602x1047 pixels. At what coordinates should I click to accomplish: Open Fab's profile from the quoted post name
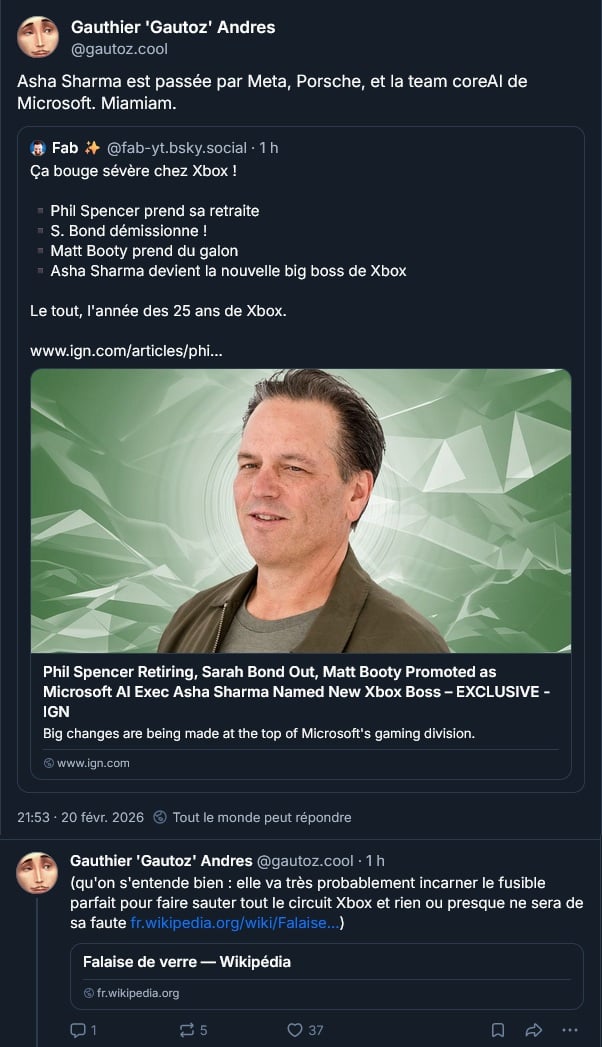(x=65, y=148)
